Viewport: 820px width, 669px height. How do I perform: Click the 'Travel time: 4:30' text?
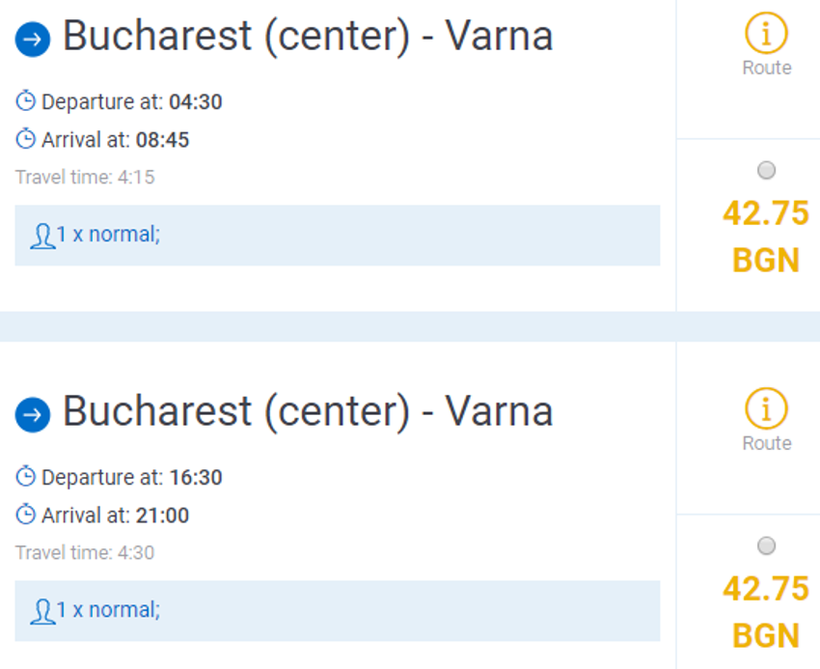[x=85, y=552]
